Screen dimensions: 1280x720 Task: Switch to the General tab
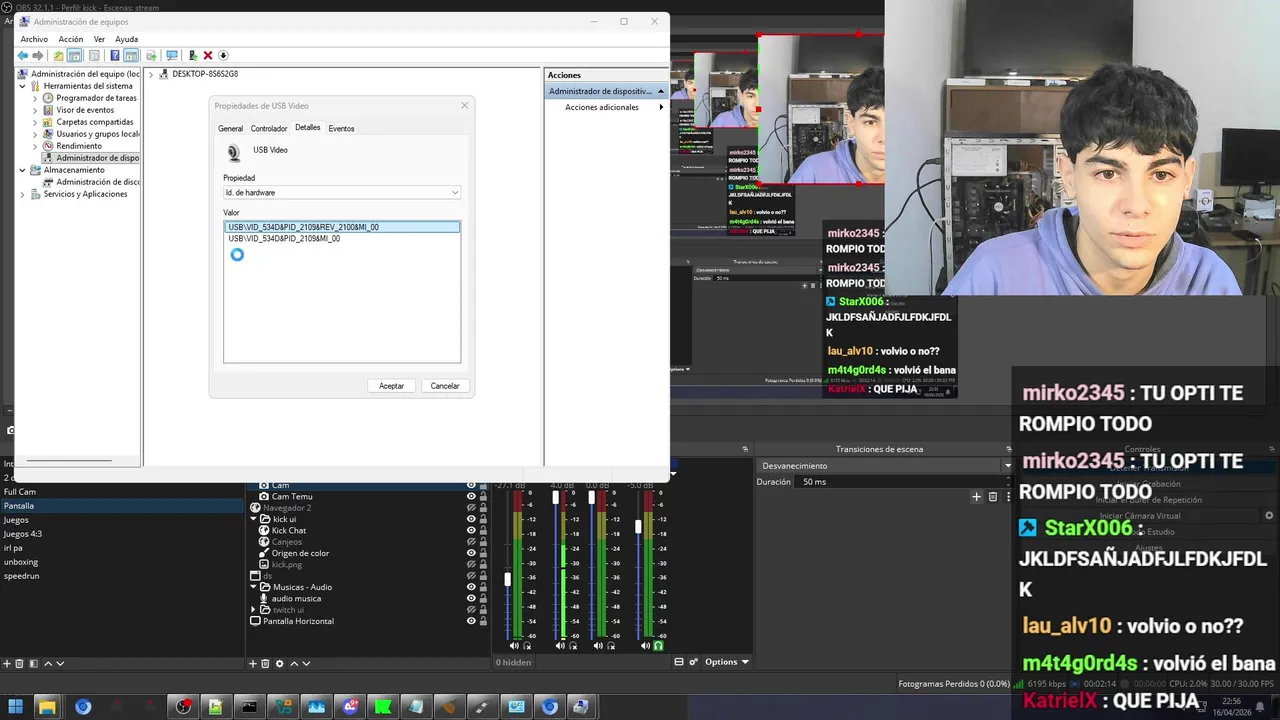(230, 129)
